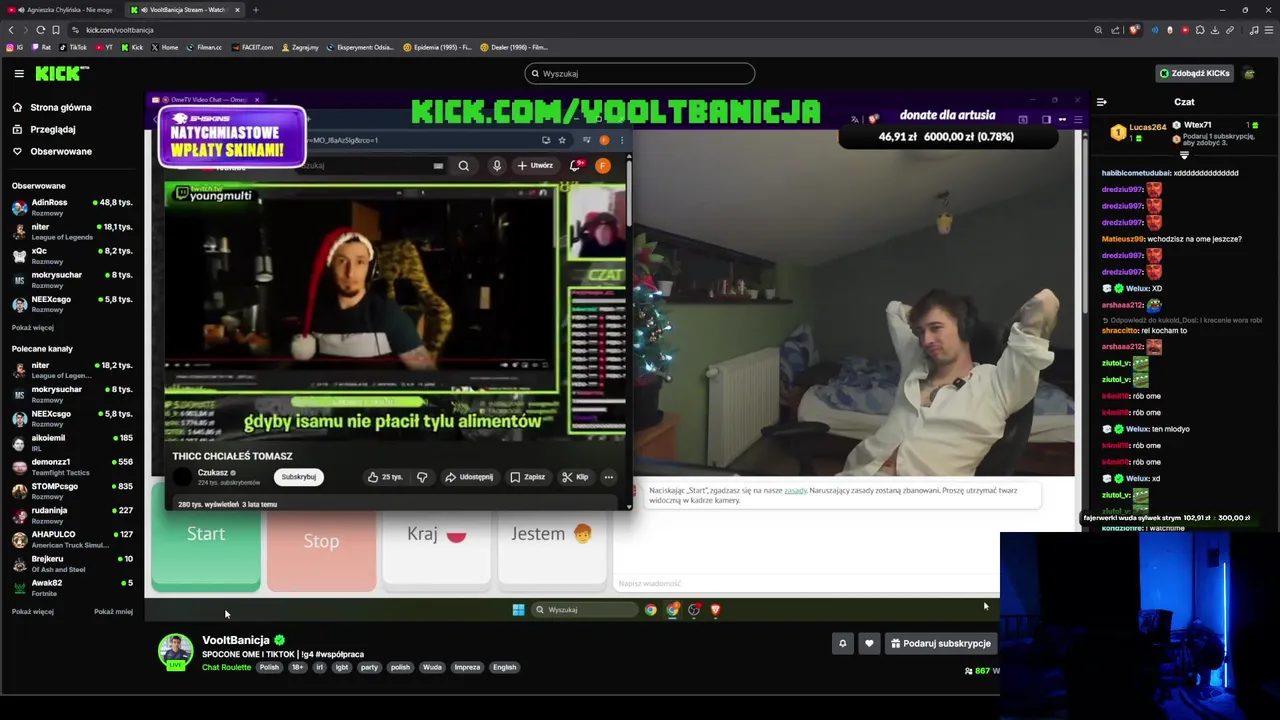Focus the Kick Wyszukaj search field
The width and height of the screenshot is (1280, 720).
coord(639,73)
